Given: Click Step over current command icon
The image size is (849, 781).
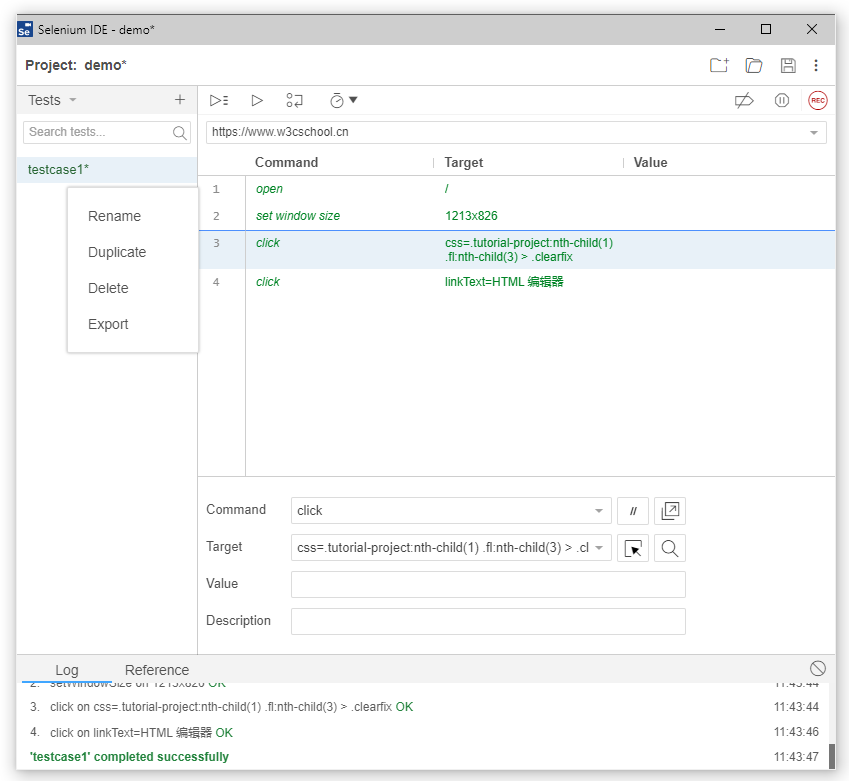Looking at the screenshot, I should (294, 100).
